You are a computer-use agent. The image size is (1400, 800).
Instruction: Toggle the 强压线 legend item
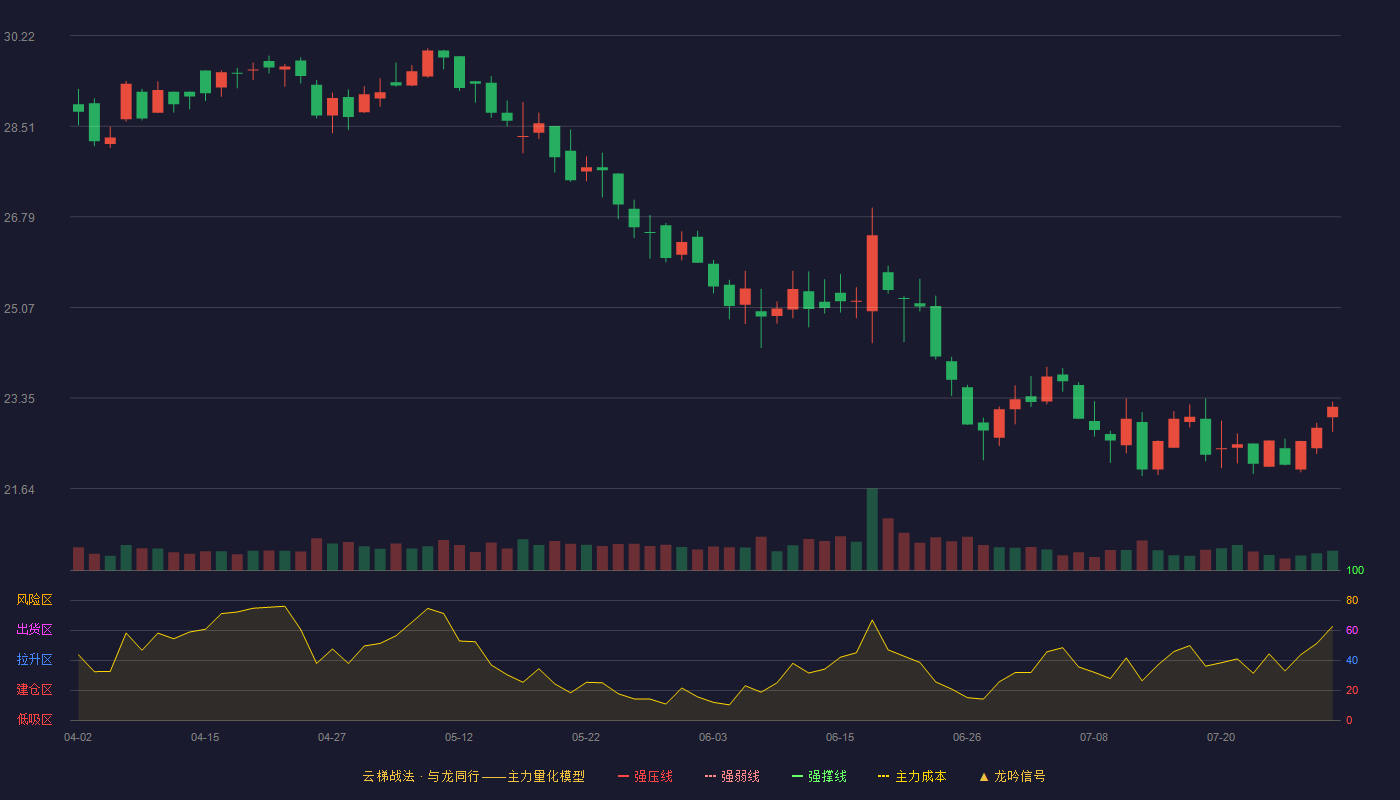(645, 776)
